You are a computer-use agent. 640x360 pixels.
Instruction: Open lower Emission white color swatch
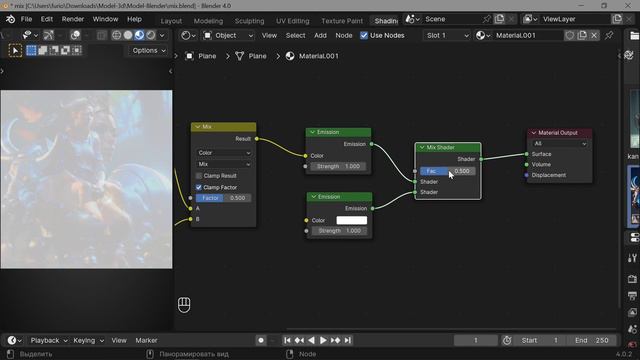(x=351, y=220)
